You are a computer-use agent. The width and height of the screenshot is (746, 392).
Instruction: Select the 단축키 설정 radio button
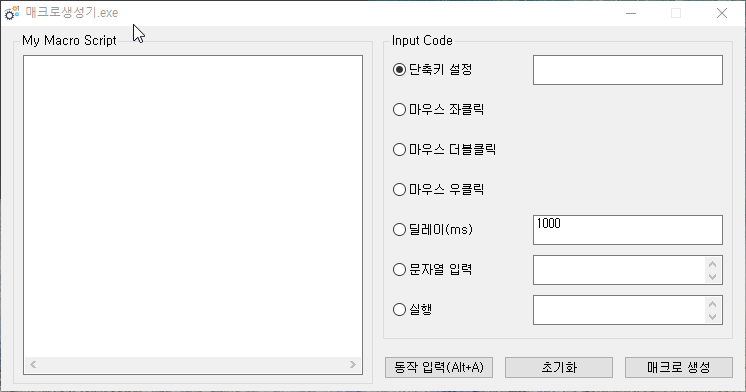click(432, 69)
